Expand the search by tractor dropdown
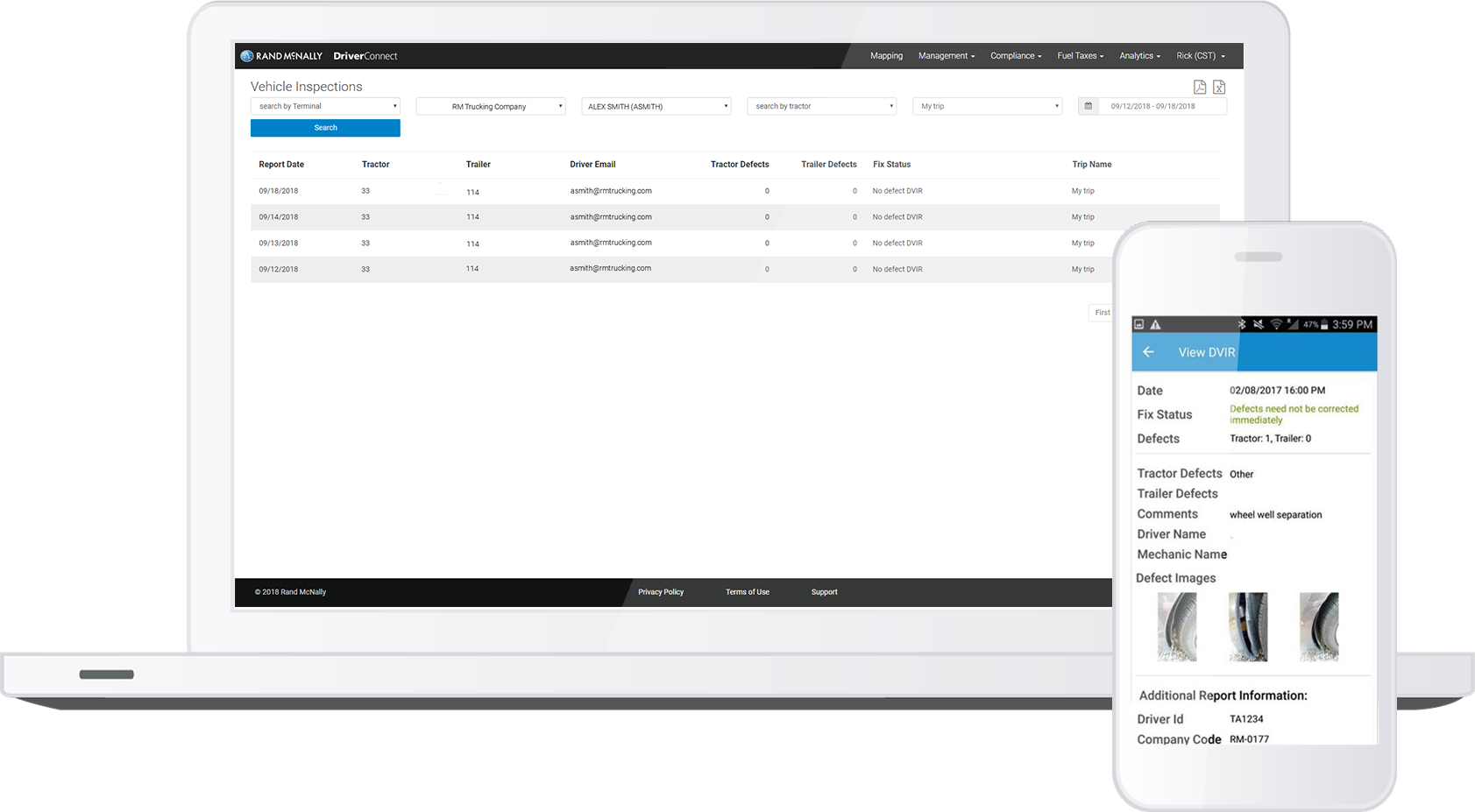 [821, 106]
